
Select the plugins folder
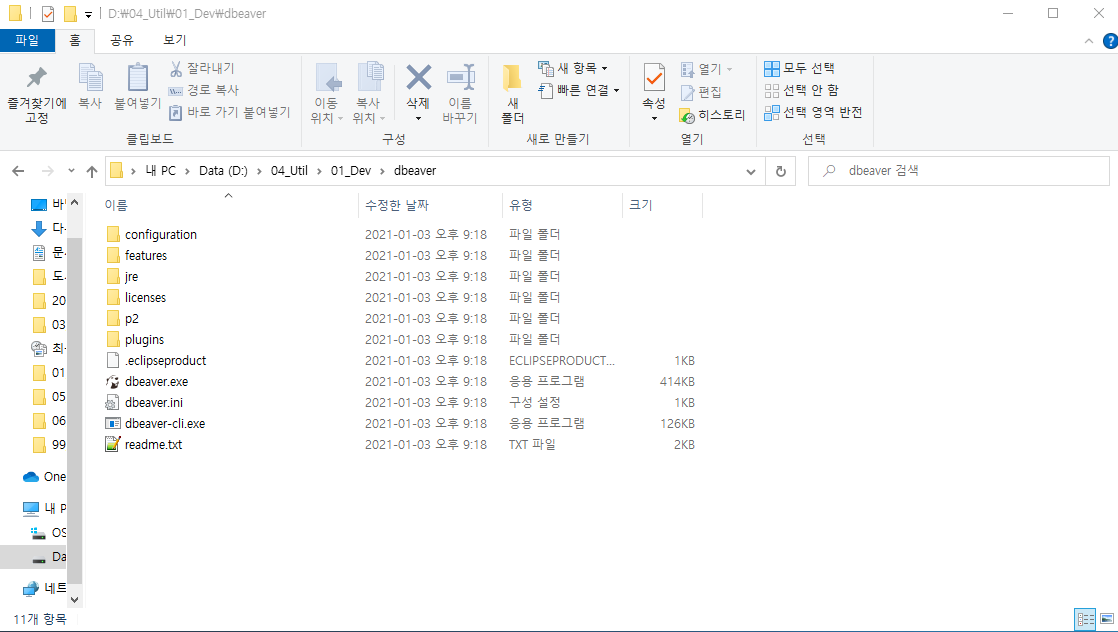tap(135, 340)
